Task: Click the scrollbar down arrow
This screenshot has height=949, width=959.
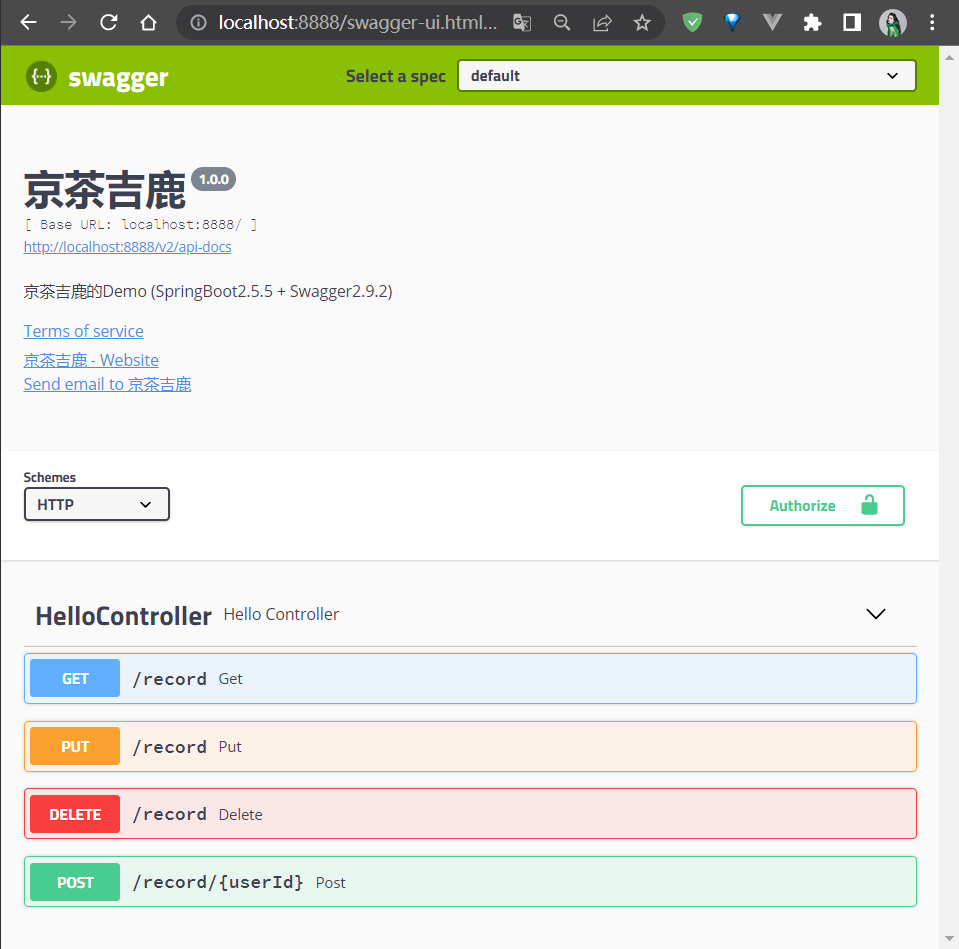Action: (949, 938)
